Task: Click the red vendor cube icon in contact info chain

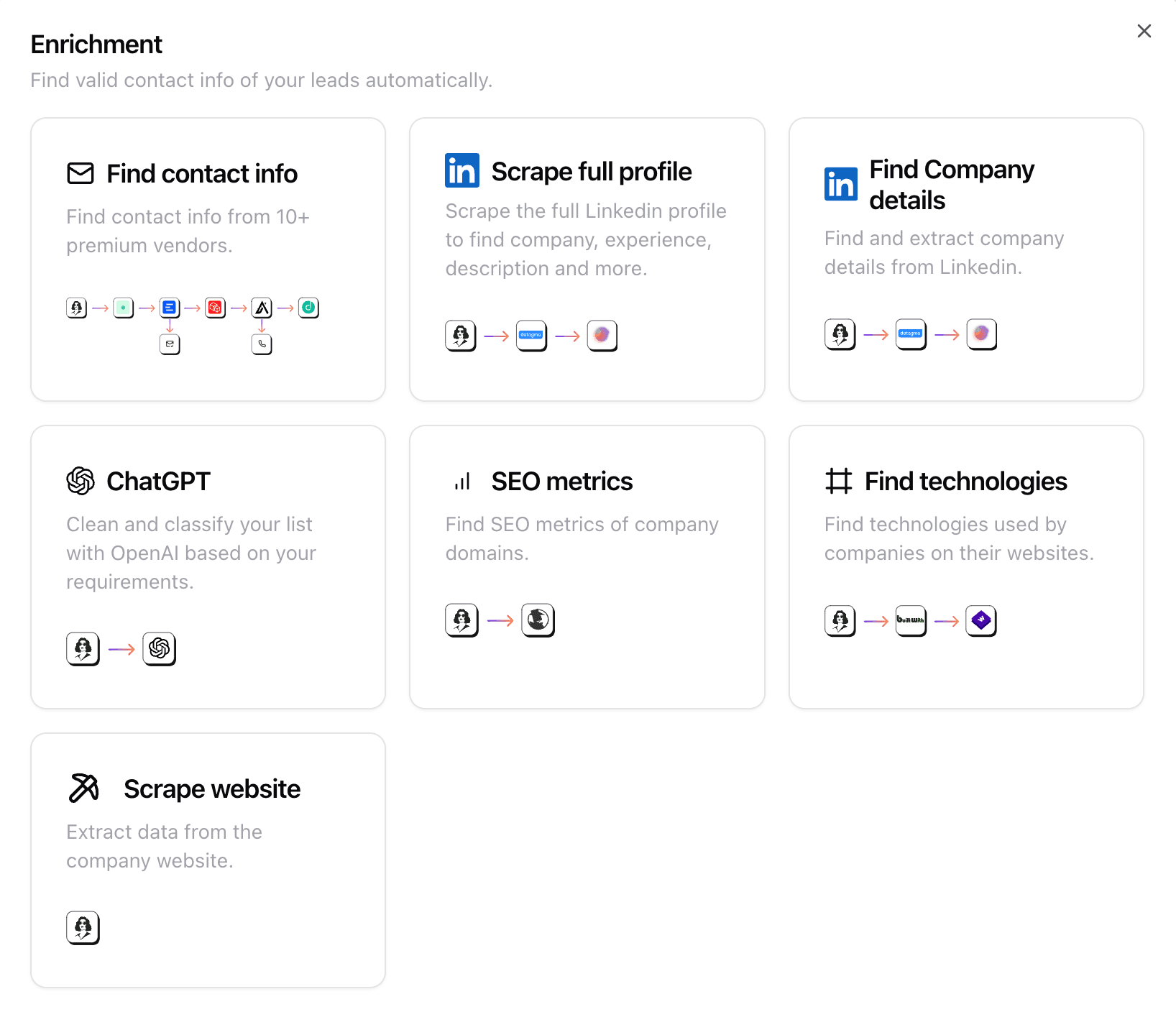Action: coord(214,308)
